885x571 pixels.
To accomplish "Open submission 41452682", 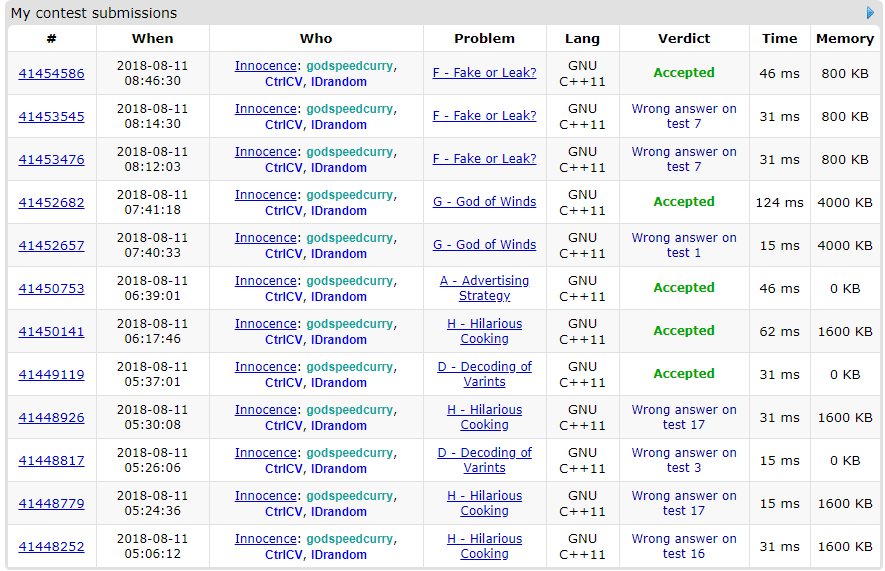I will 51,203.
